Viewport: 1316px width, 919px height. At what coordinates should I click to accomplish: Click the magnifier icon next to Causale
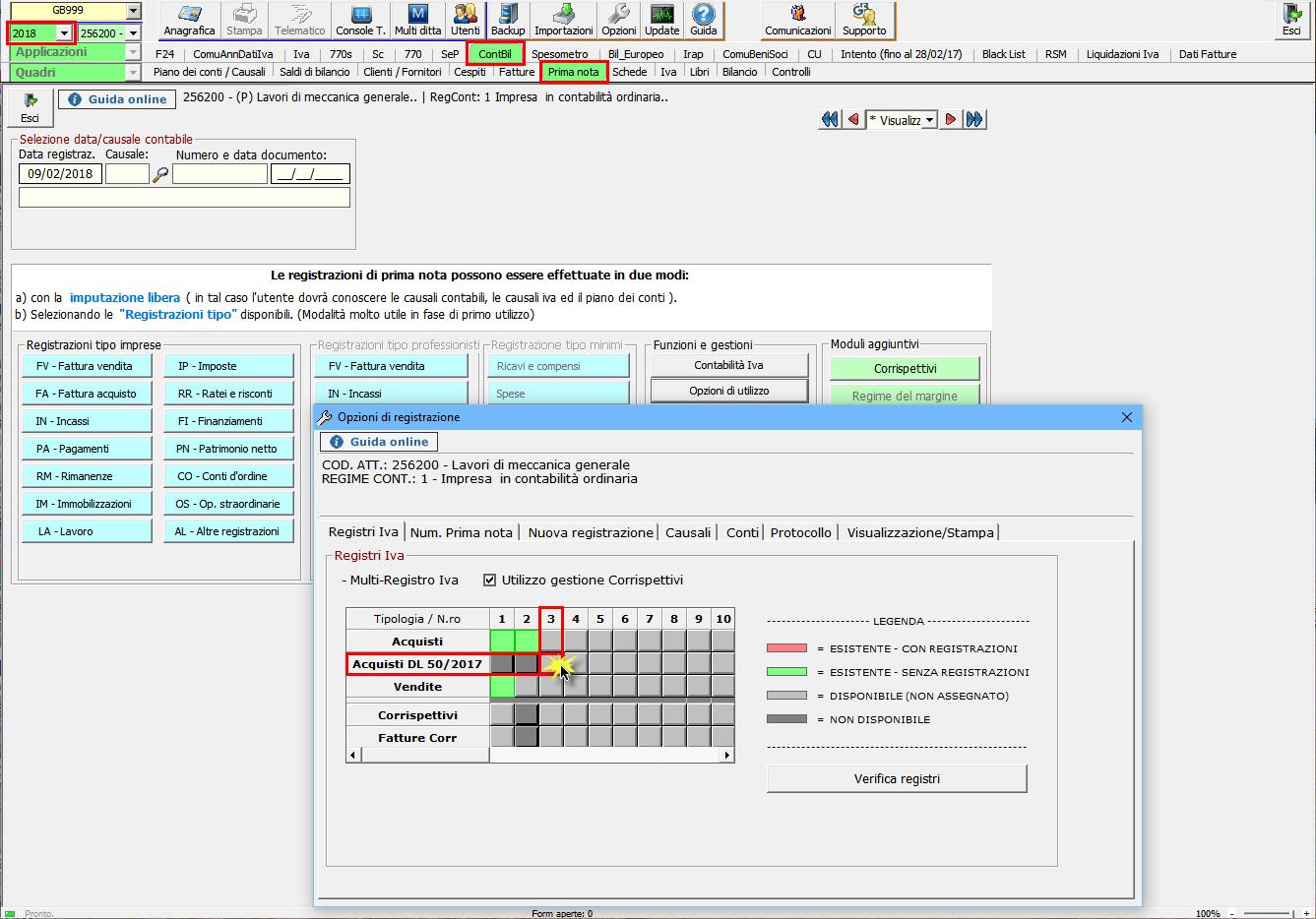[160, 174]
